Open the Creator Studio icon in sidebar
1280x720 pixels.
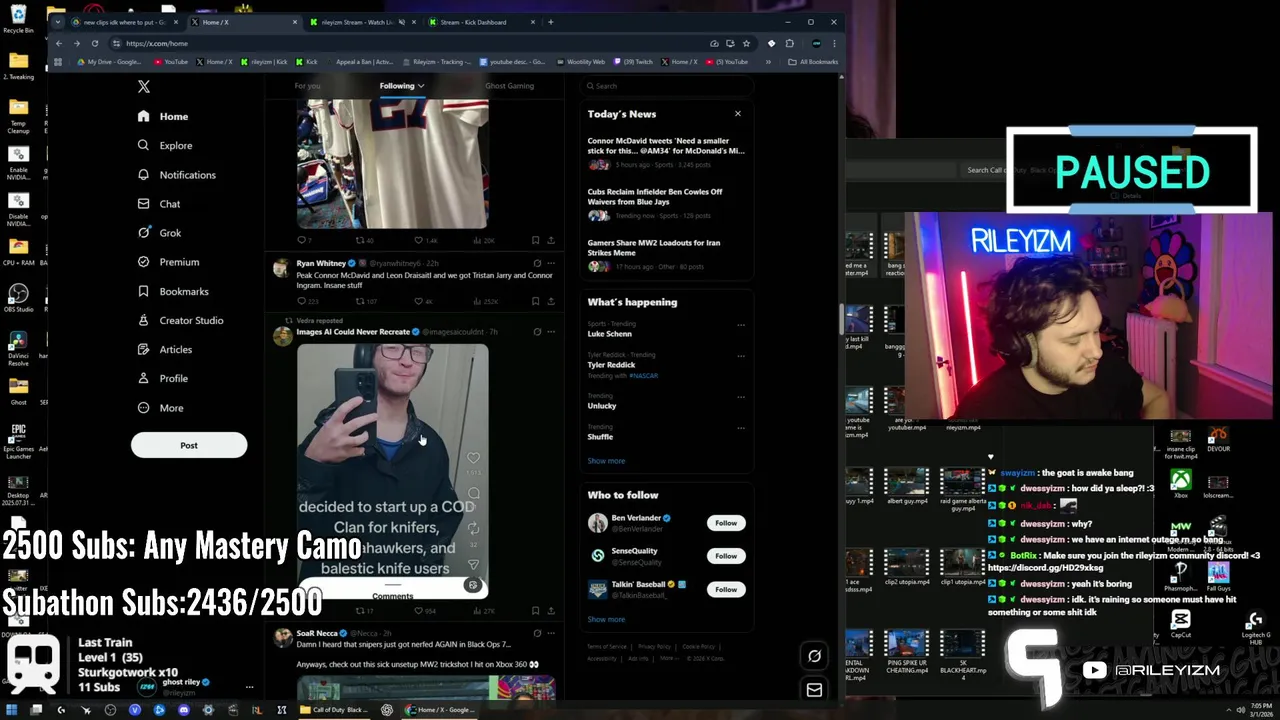[143, 320]
